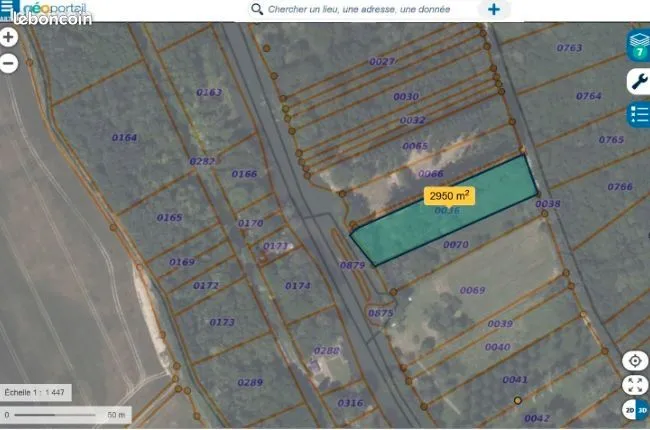The image size is (650, 430).
Task: Click the 2950 m² area label
Action: (449, 196)
